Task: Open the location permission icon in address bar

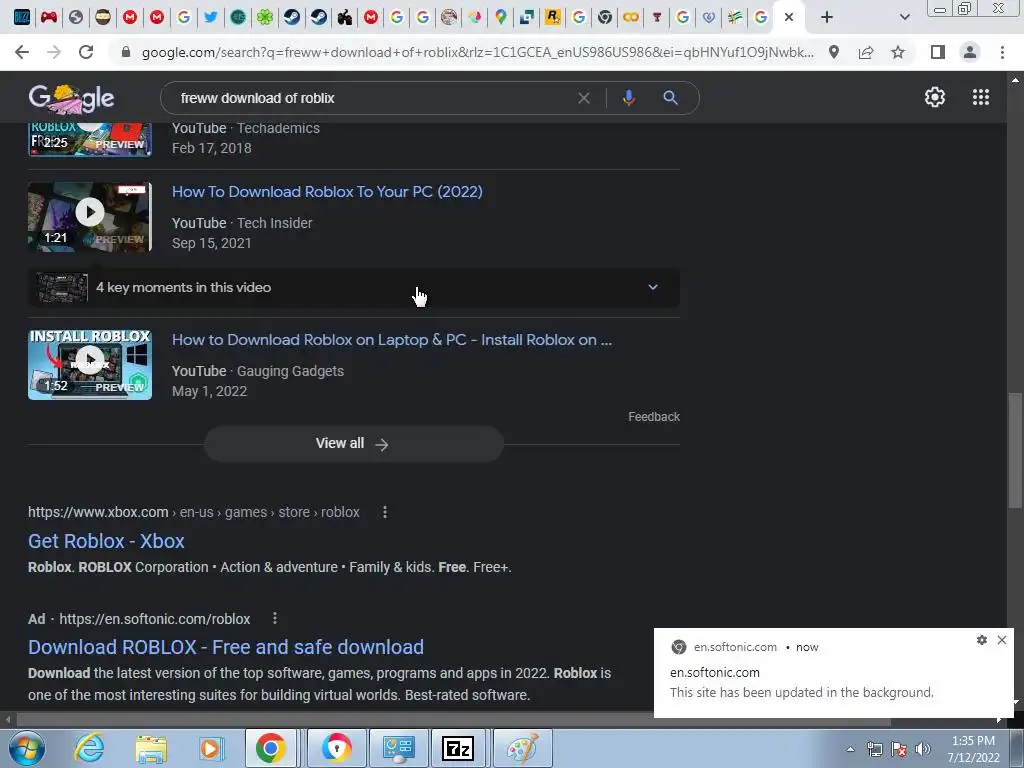Action: tap(834, 52)
